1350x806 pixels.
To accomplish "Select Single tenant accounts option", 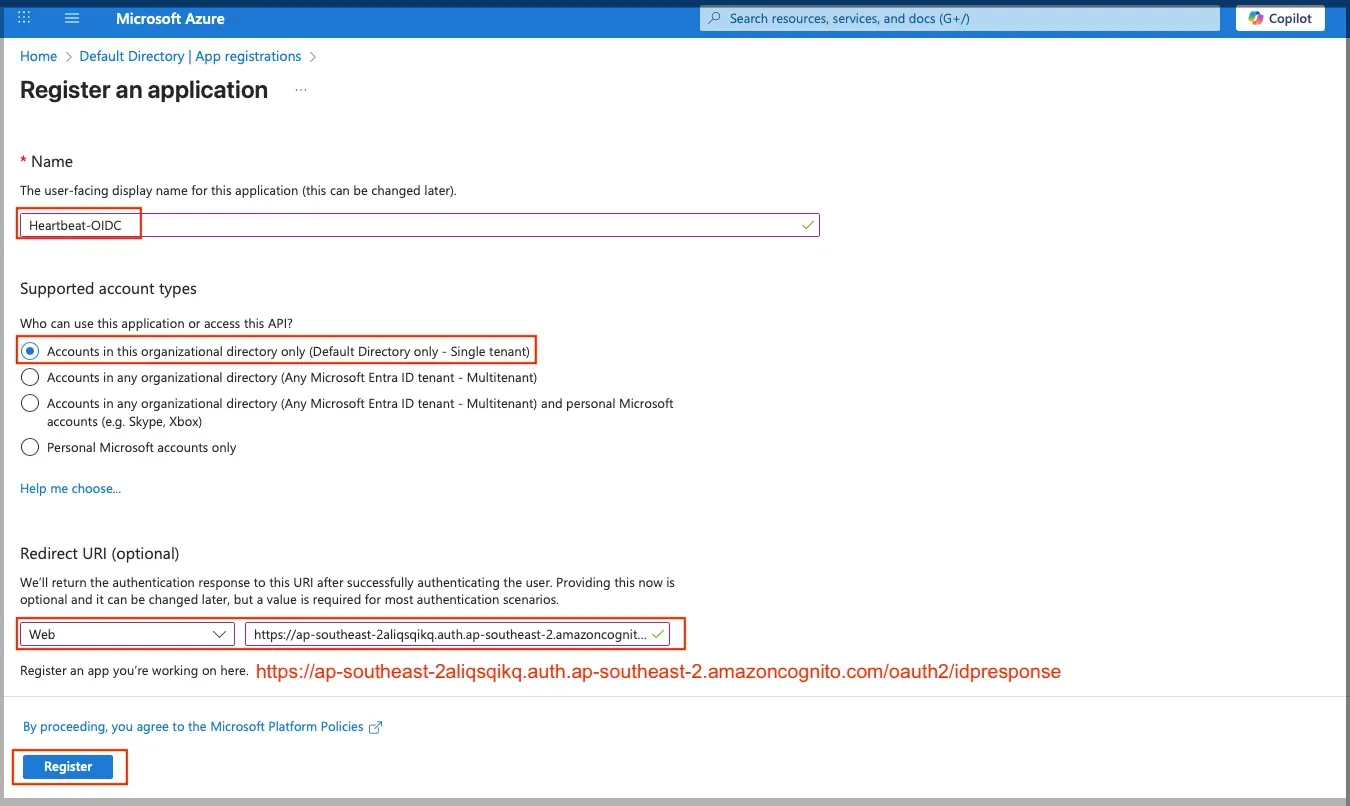I will pyautogui.click(x=30, y=352).
